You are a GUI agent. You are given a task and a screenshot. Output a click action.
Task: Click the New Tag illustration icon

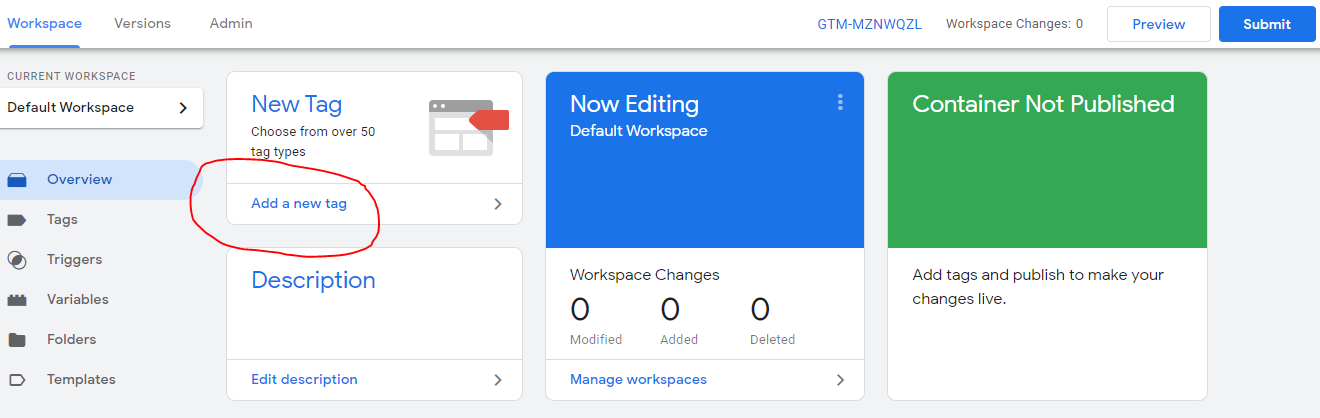point(469,127)
